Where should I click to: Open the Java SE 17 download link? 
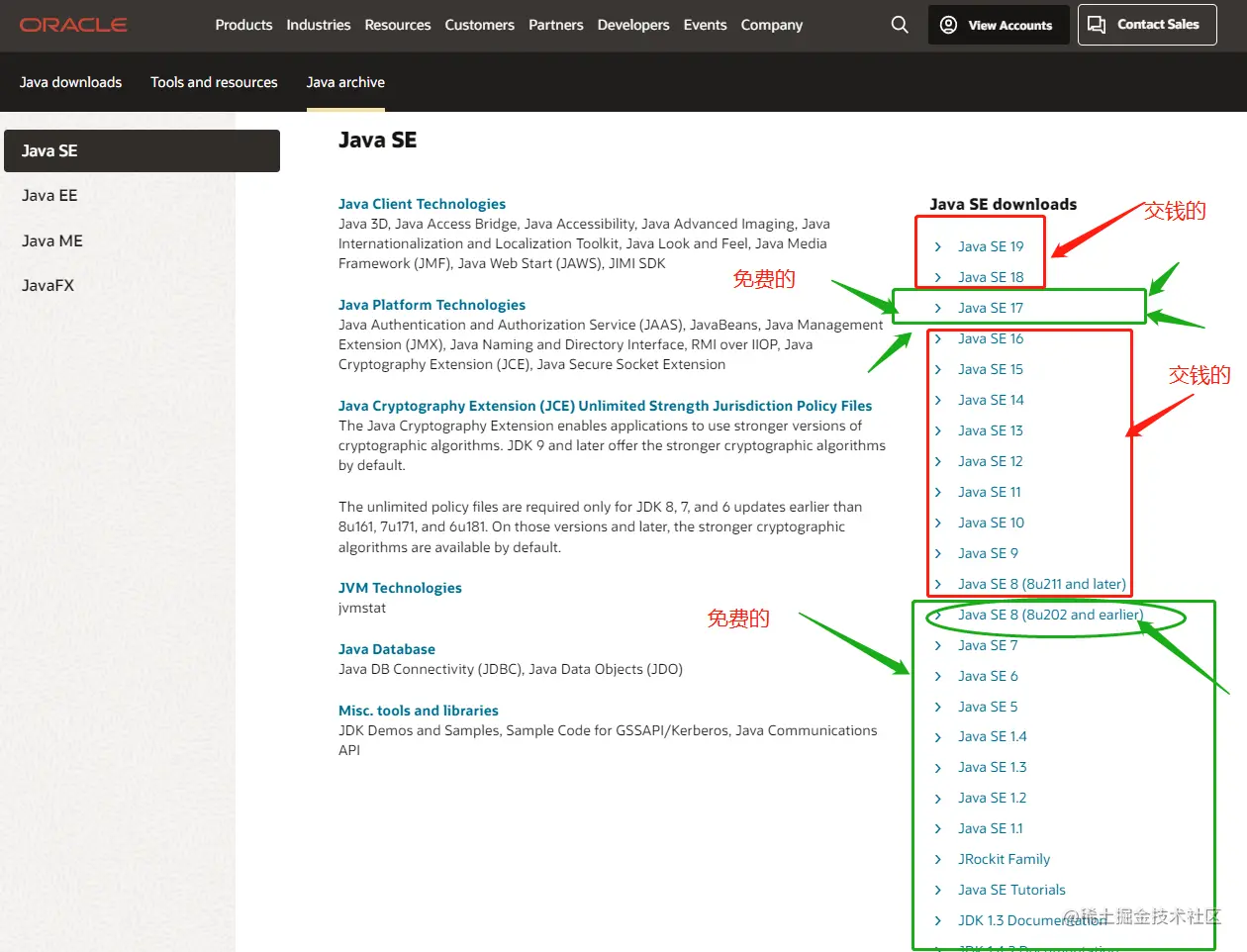pos(991,309)
